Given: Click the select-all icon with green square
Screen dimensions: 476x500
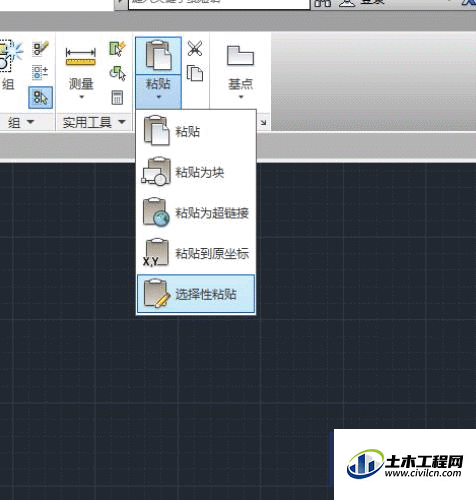Looking at the screenshot, I should tap(117, 49).
